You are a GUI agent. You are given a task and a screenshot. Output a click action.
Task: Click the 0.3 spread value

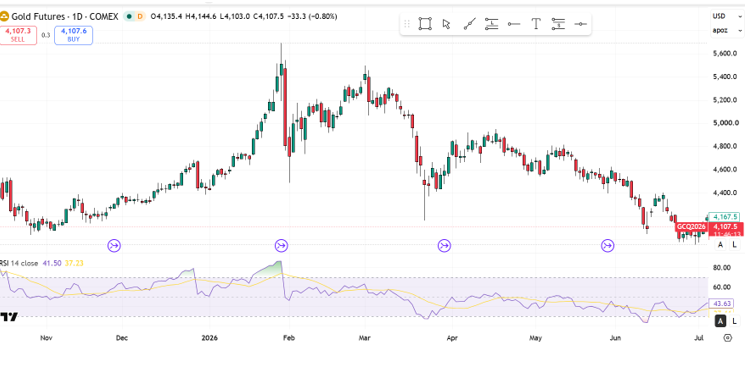click(46, 35)
